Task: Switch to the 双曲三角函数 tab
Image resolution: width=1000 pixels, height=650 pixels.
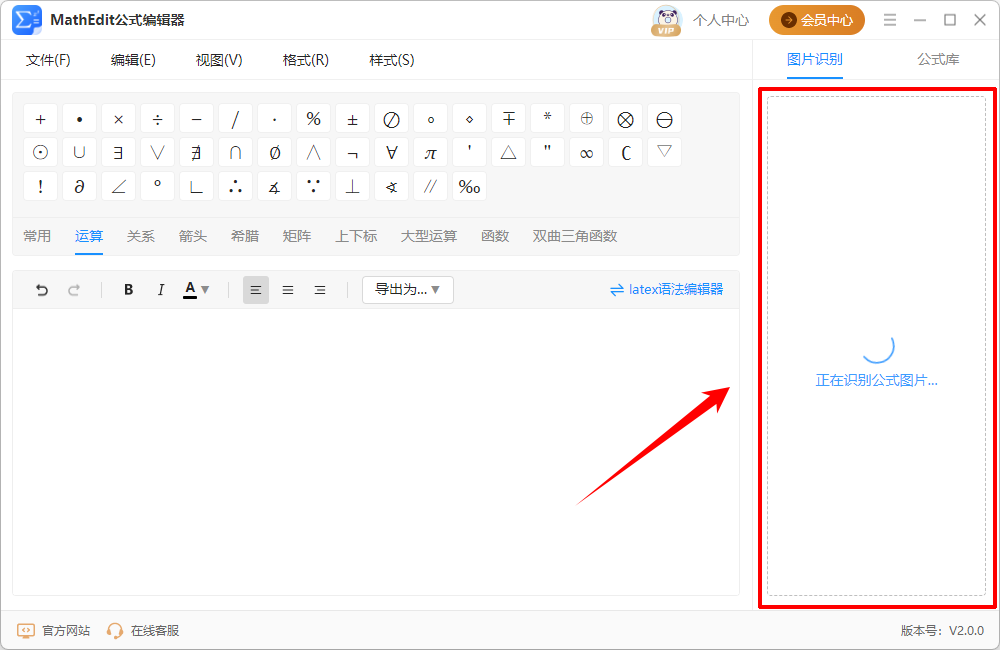Action: tap(575, 236)
